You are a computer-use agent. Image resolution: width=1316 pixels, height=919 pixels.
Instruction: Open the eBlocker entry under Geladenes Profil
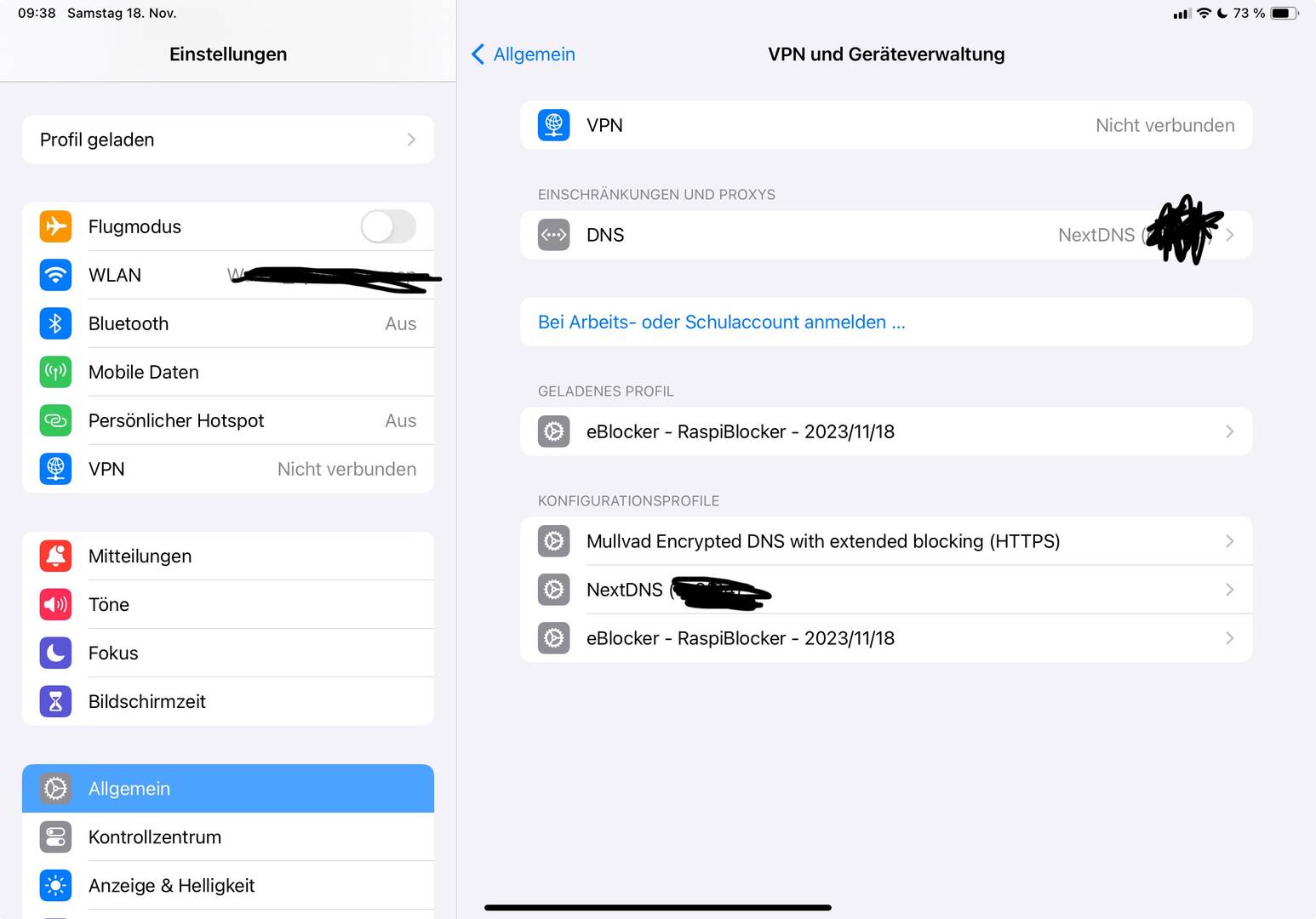coord(886,431)
